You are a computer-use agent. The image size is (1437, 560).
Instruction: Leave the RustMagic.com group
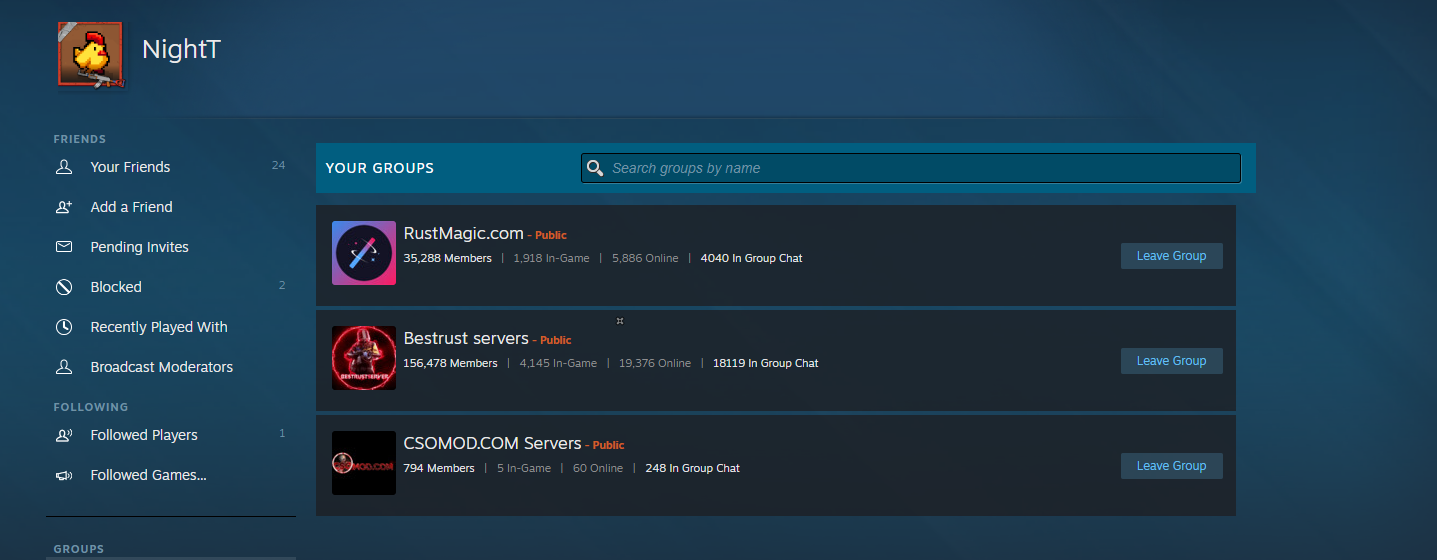[1171, 256]
